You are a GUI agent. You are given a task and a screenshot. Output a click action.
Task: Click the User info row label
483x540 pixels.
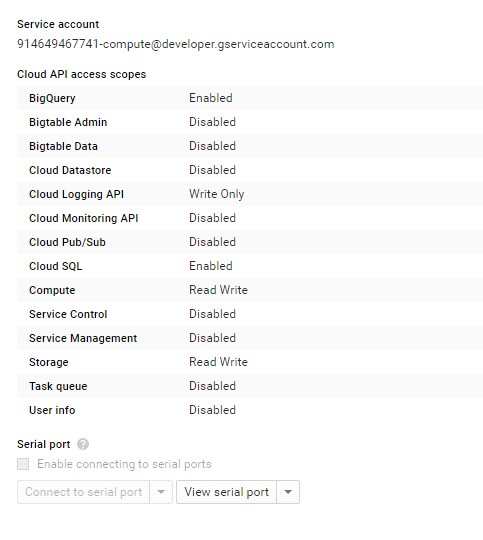point(52,410)
